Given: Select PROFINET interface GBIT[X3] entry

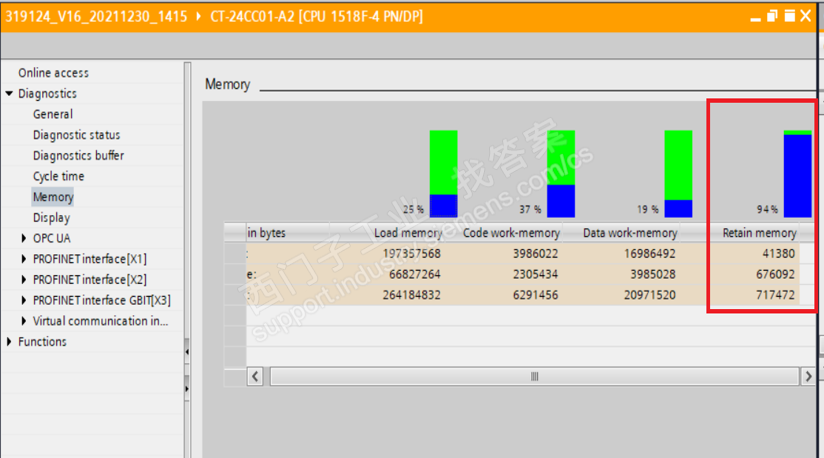Looking at the screenshot, I should coord(101,300).
